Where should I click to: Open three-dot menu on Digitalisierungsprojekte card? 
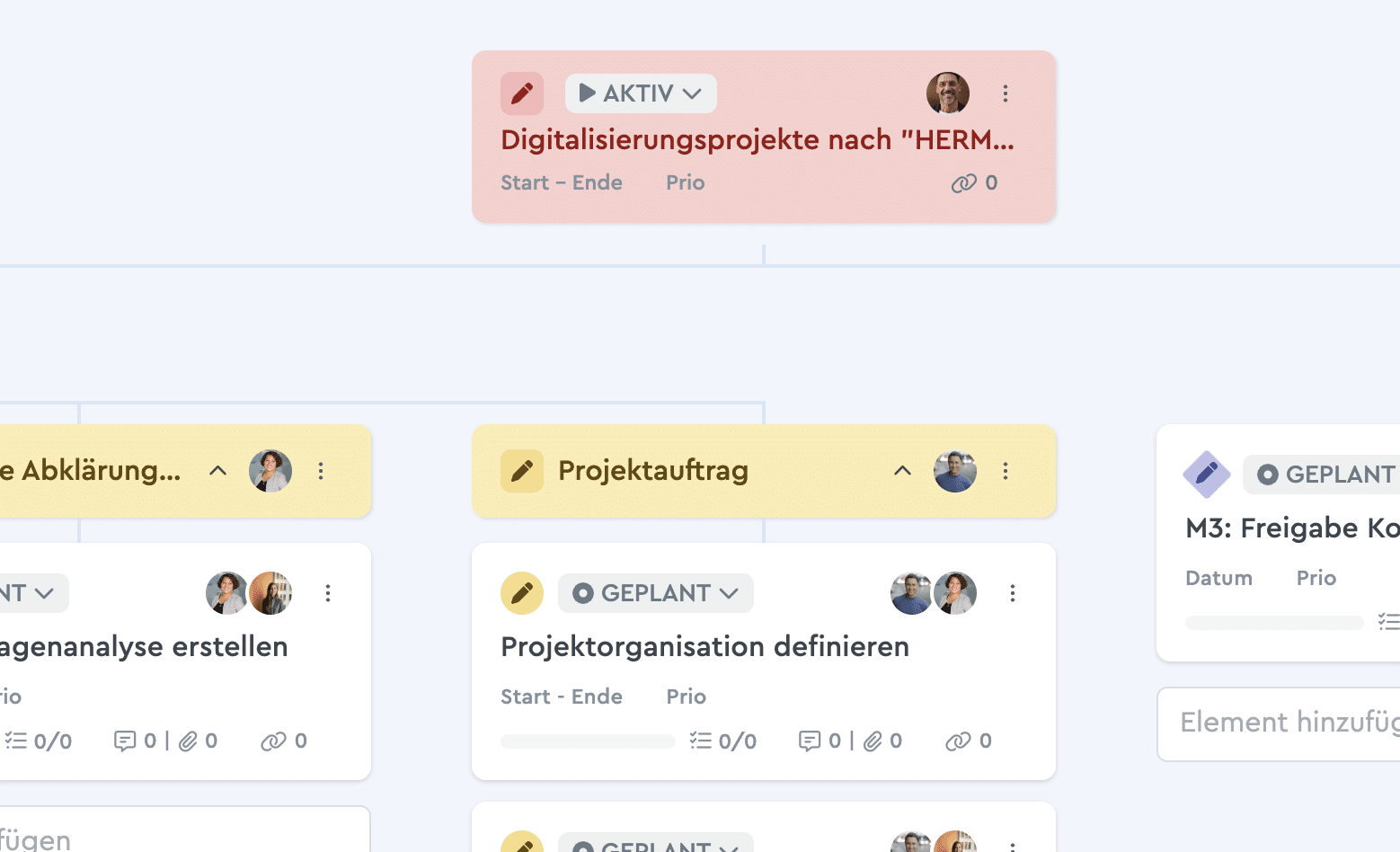(1005, 93)
